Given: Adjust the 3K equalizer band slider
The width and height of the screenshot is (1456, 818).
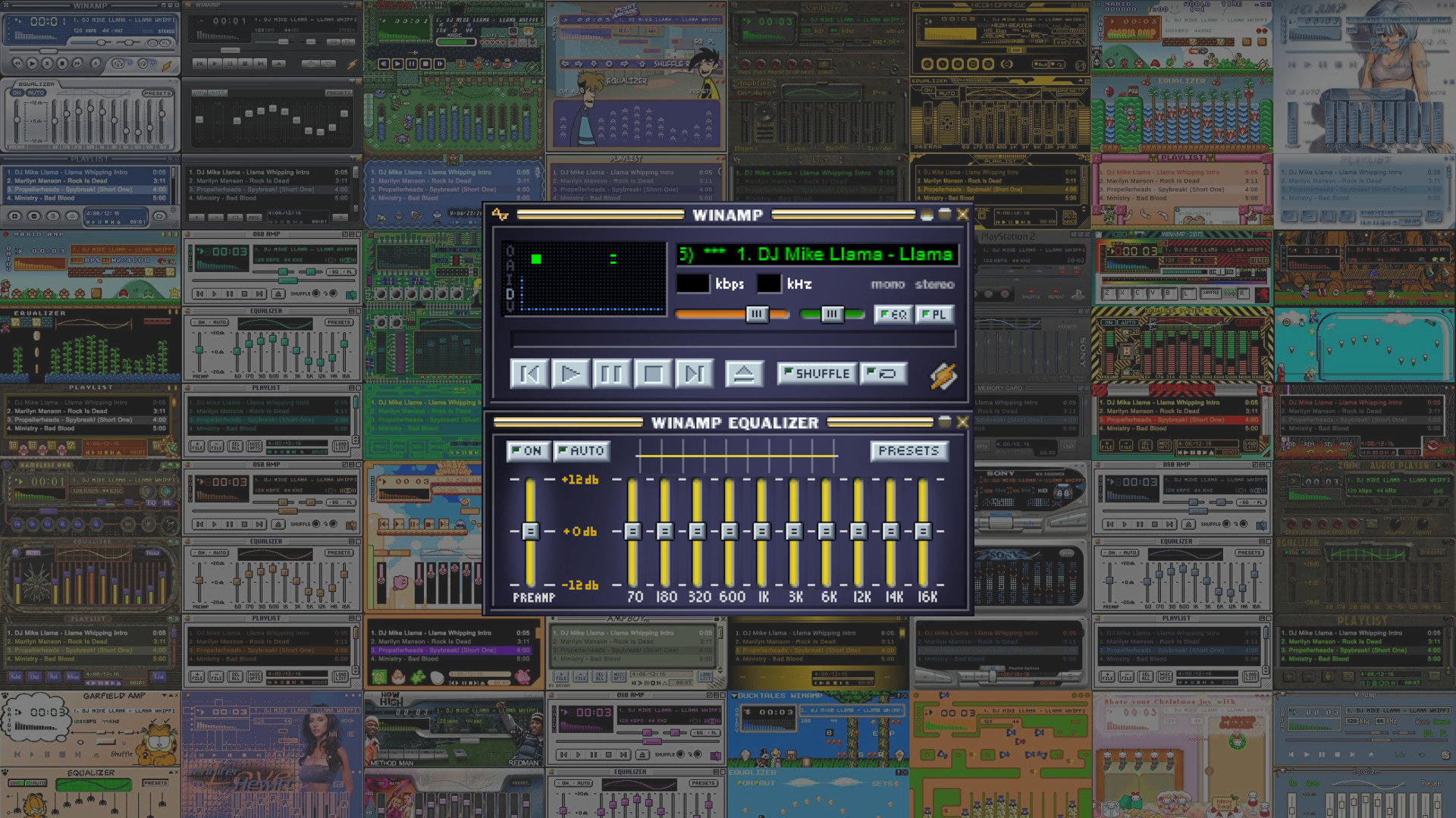Looking at the screenshot, I should pyautogui.click(x=794, y=531).
